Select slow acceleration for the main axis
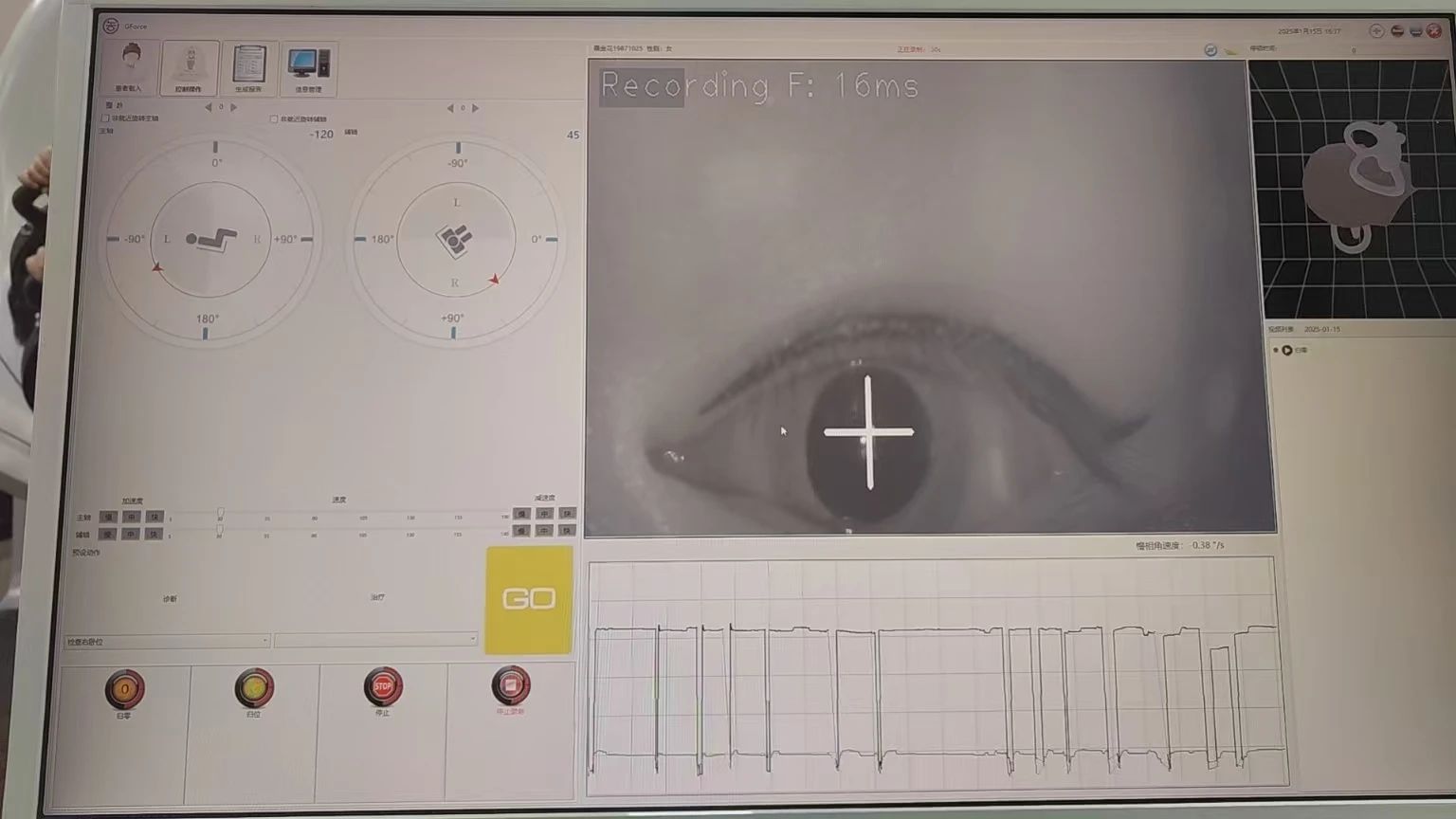Image resolution: width=1456 pixels, height=819 pixels. click(x=108, y=518)
